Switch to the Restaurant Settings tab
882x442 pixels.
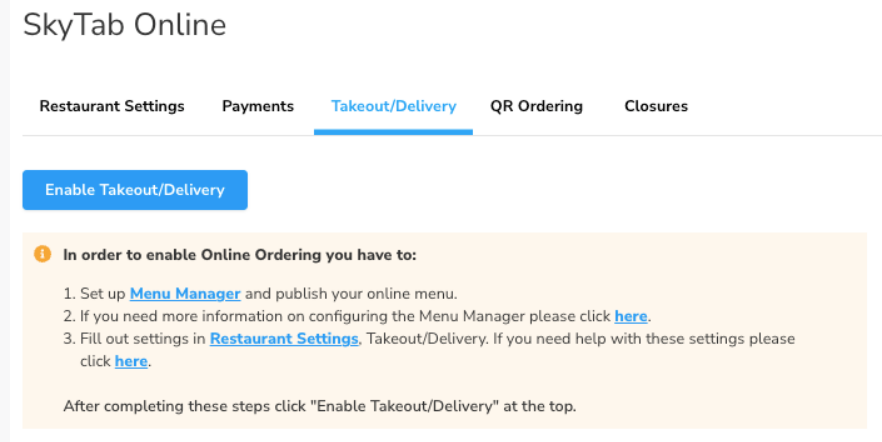112,106
